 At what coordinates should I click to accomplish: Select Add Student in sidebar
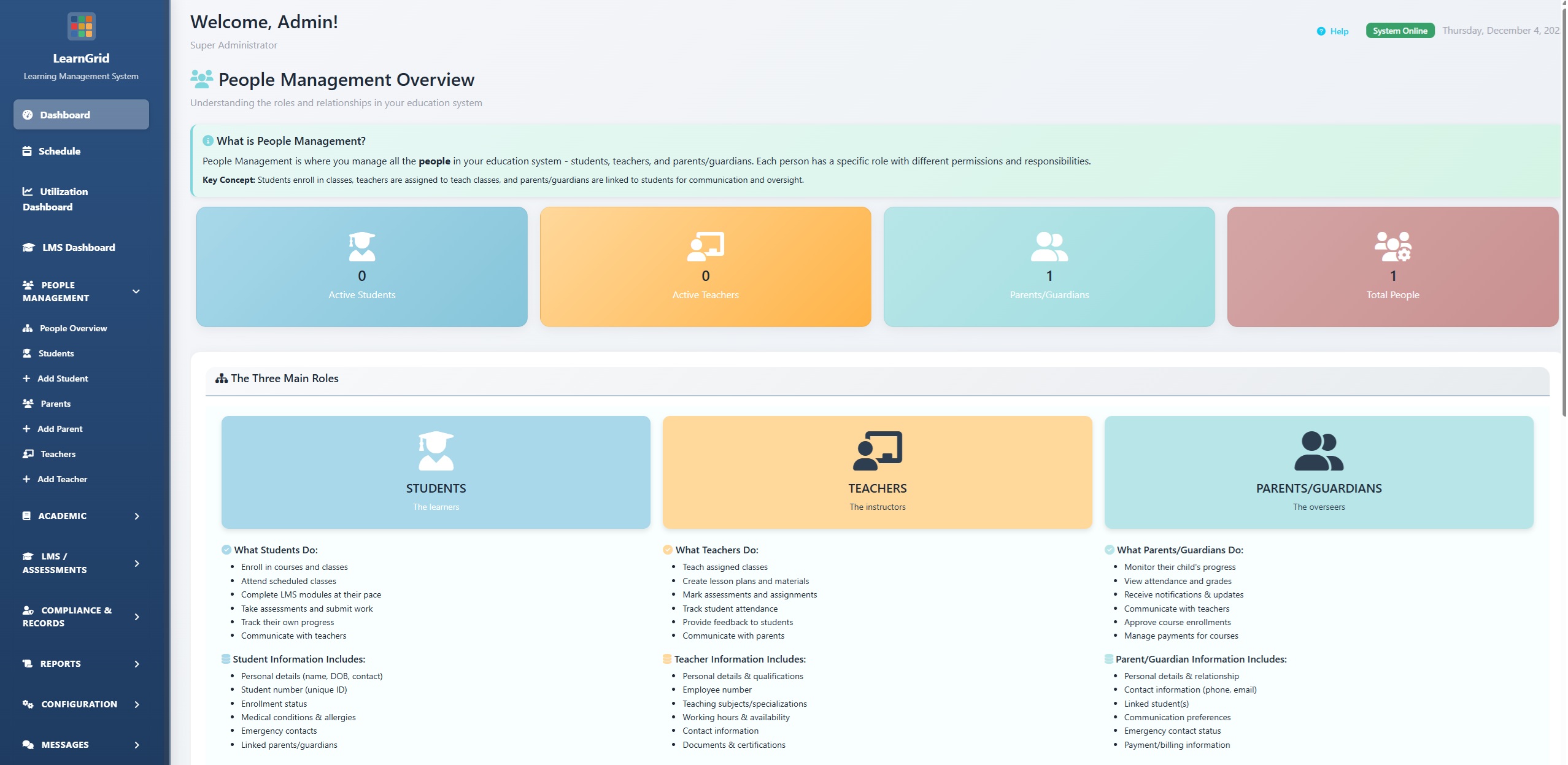pos(62,379)
